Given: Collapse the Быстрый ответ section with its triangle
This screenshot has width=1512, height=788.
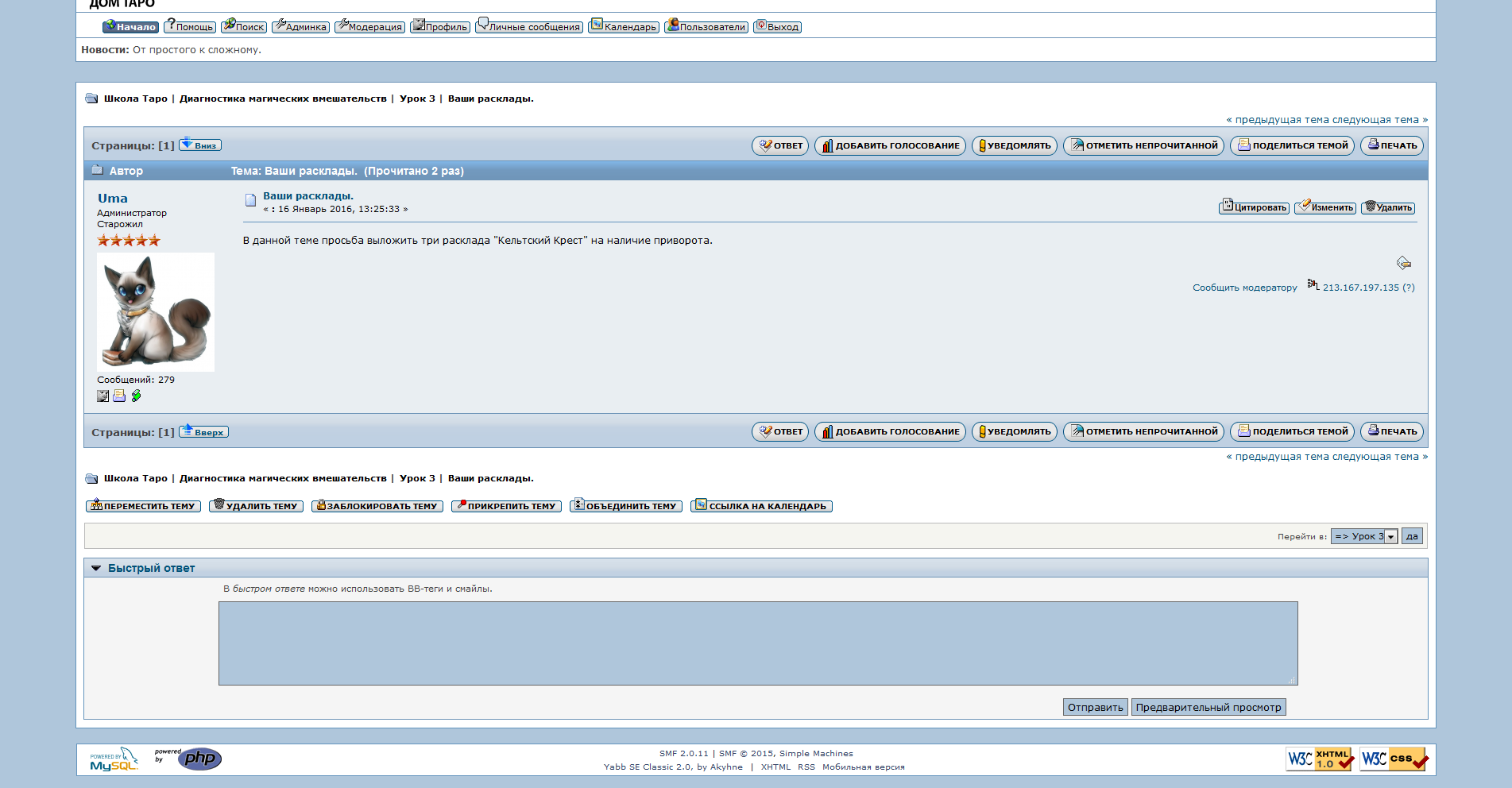Looking at the screenshot, I should coord(96,568).
